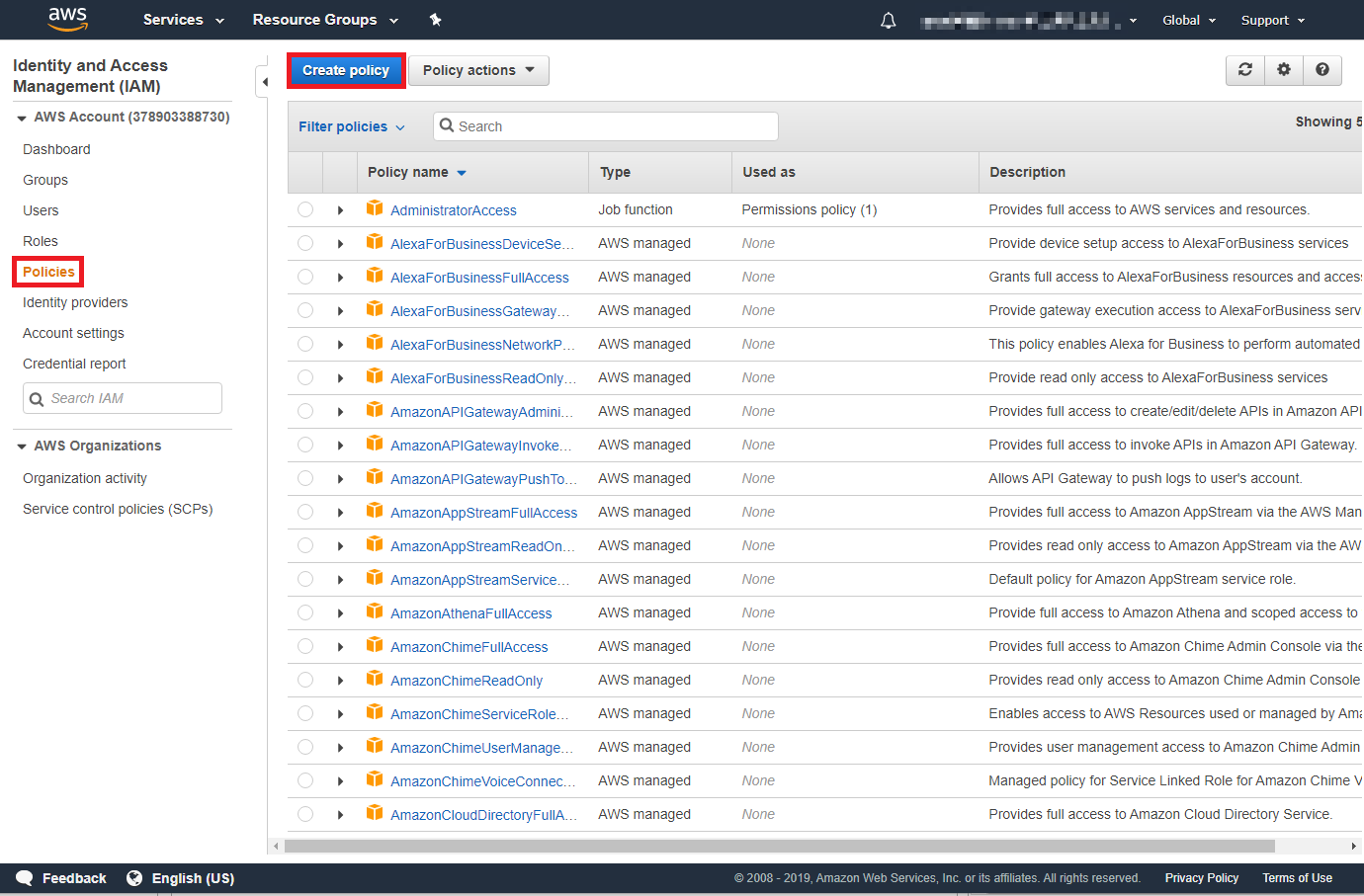Click the horizontal scrollbar thumb of policy table
The image size is (1364, 896).
[x=780, y=846]
